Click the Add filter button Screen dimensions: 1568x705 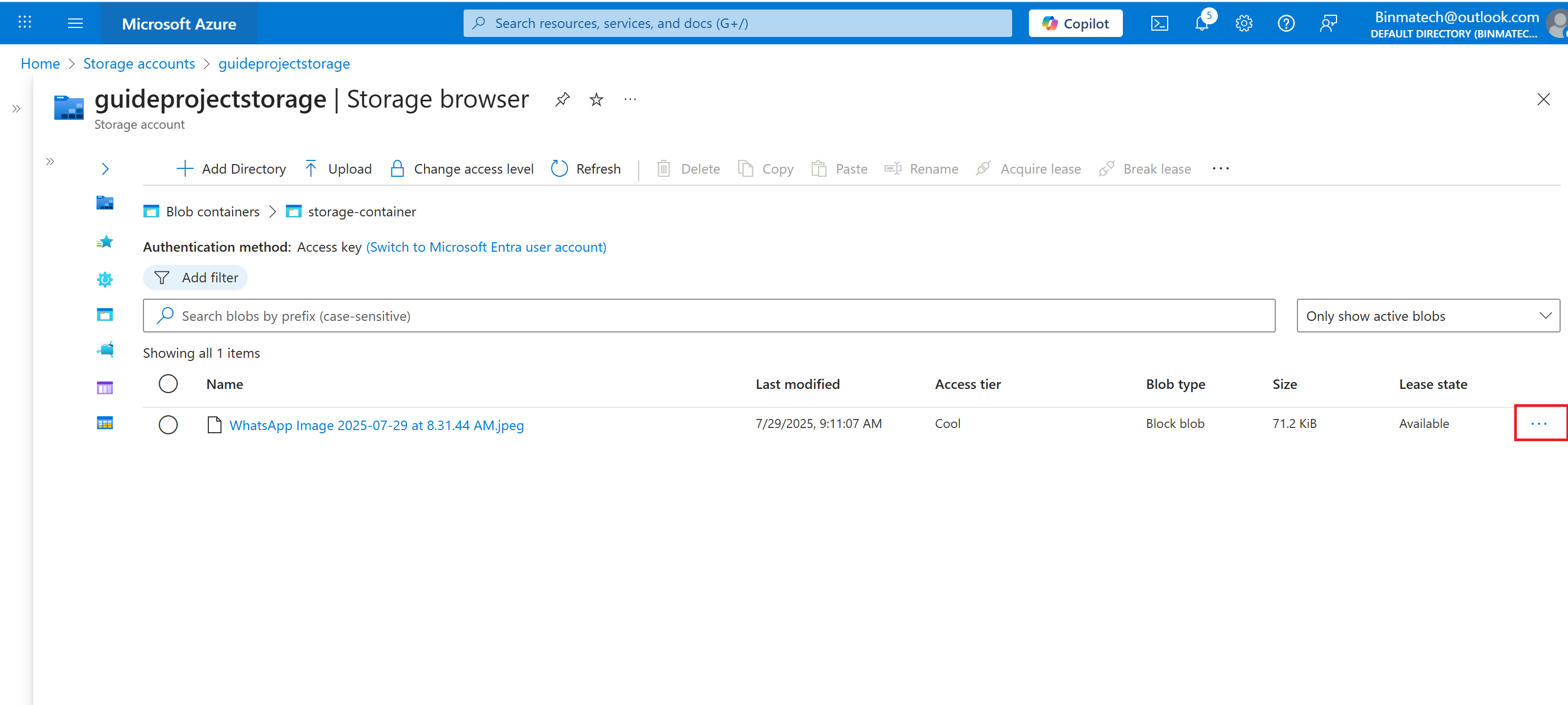coord(195,278)
